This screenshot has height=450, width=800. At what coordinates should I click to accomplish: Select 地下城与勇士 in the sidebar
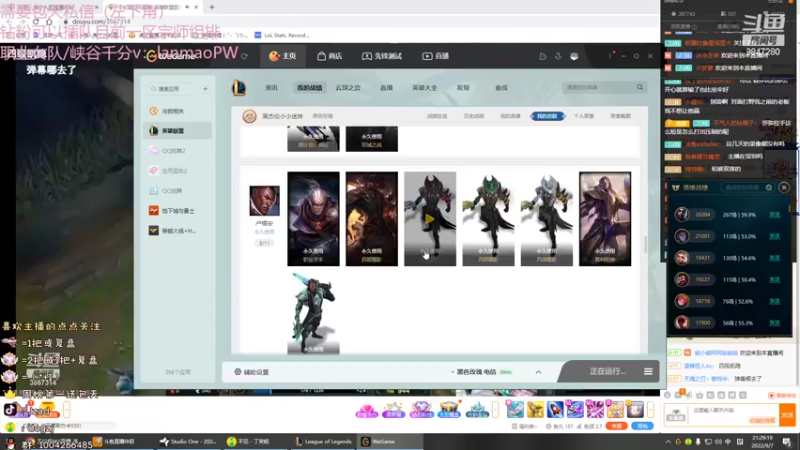(178, 211)
